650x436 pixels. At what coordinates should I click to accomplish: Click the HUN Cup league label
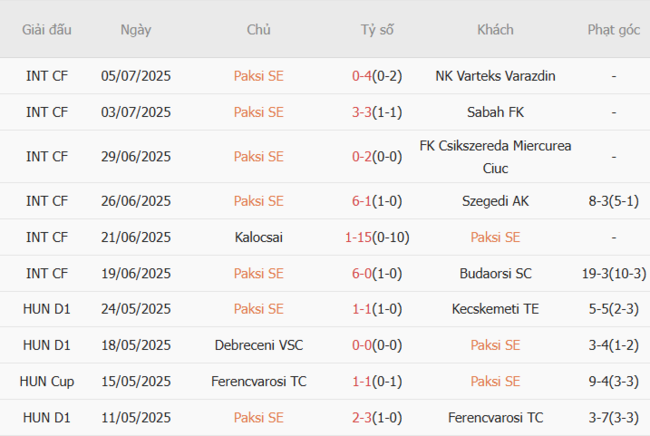click(47, 381)
